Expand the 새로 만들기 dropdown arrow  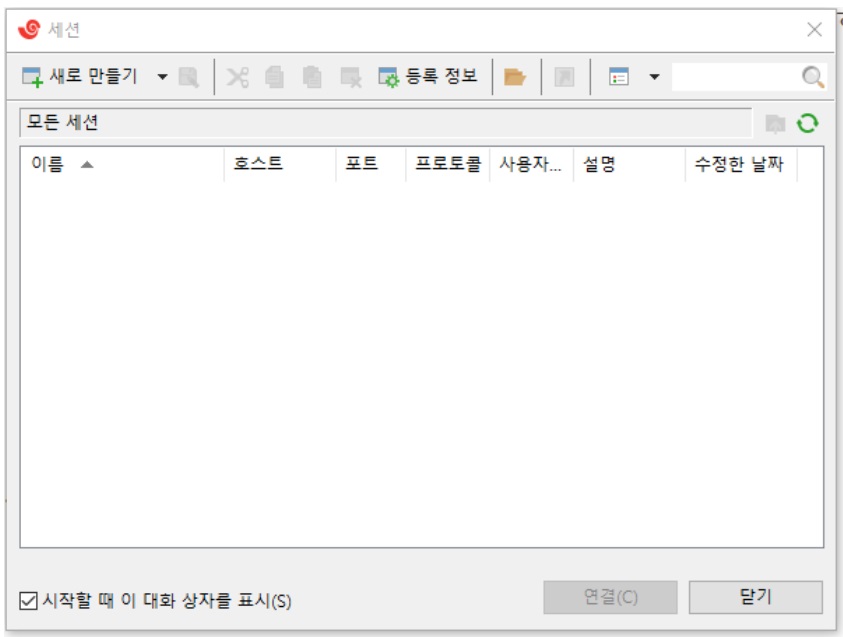pos(162,77)
